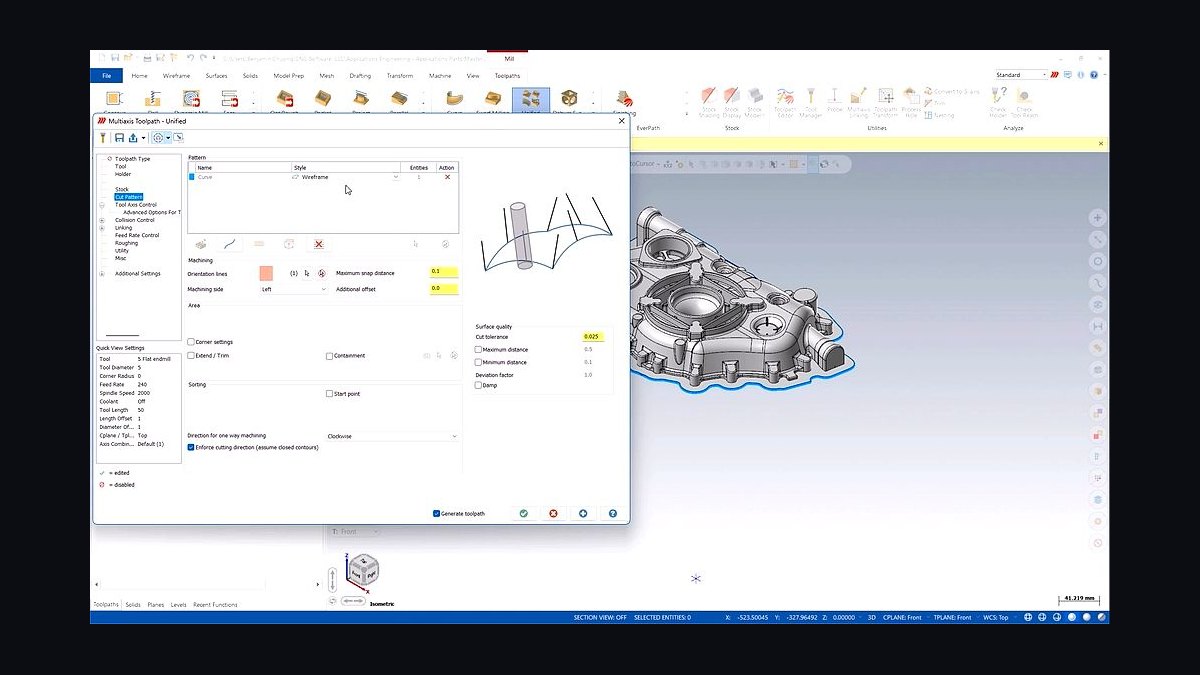Viewport: 1200px width, 675px height.
Task: Open Mastercam help icon at top right
Action: (1094, 75)
